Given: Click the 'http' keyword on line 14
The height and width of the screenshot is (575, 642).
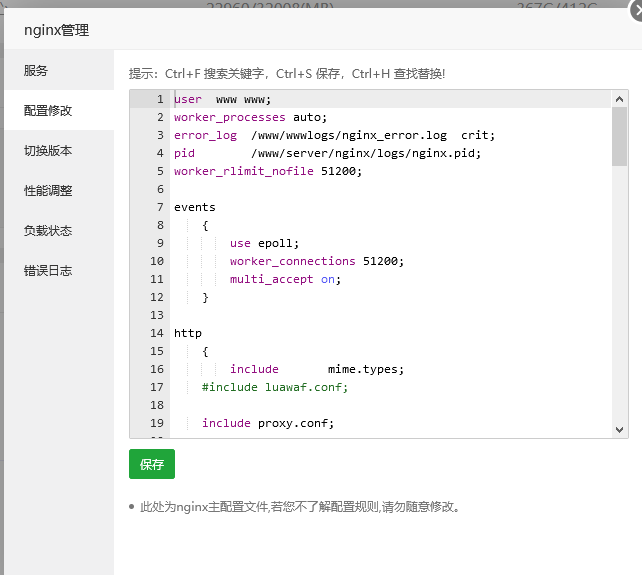Looking at the screenshot, I should [x=188, y=333].
